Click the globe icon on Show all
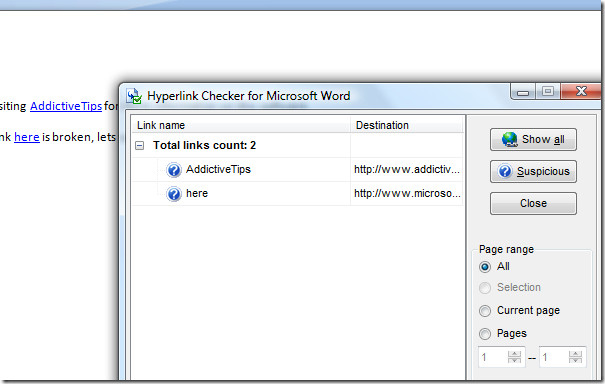This screenshot has height=384, width=605. coord(510,139)
